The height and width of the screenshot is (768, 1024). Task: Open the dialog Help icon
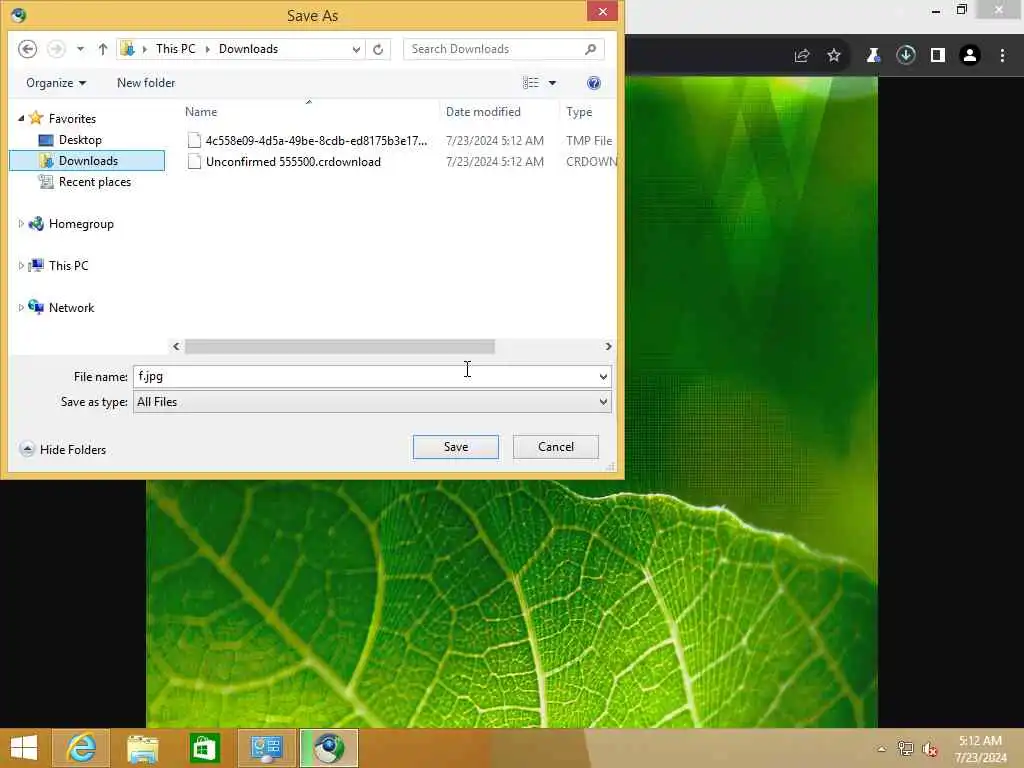[x=594, y=83]
